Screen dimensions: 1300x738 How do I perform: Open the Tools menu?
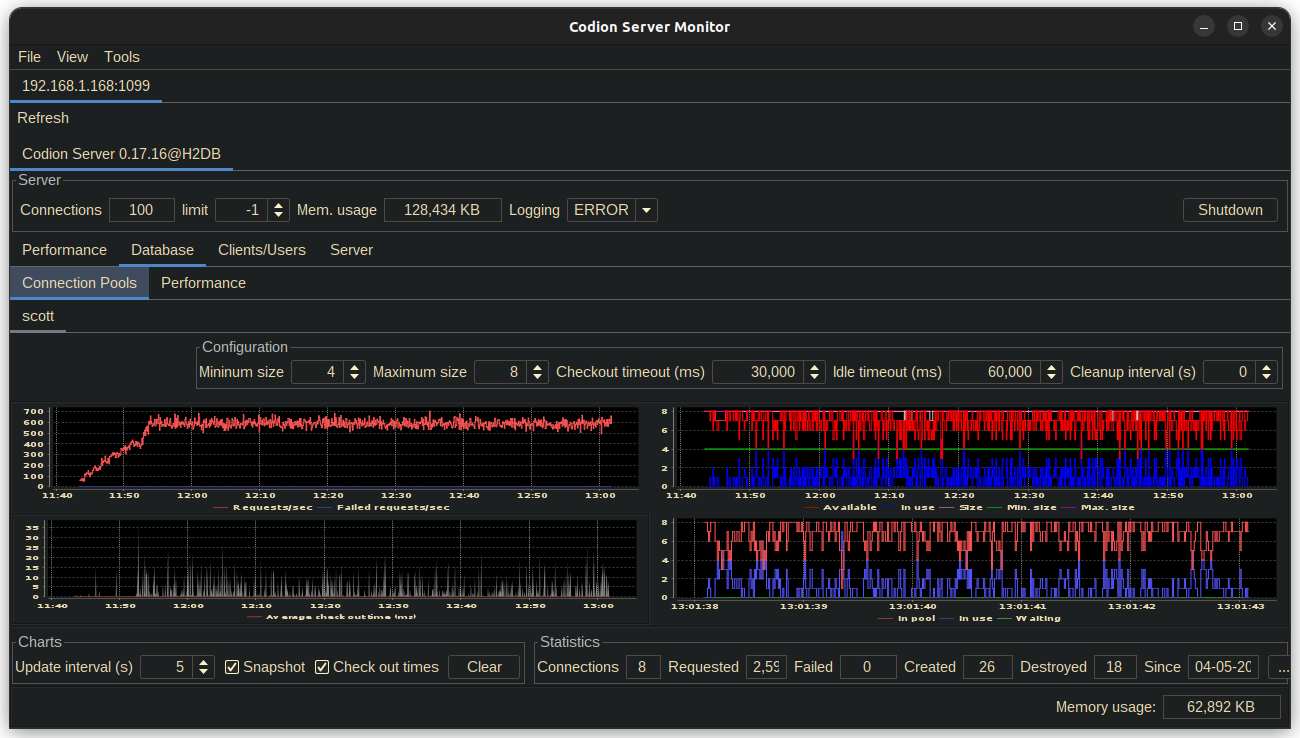click(122, 57)
